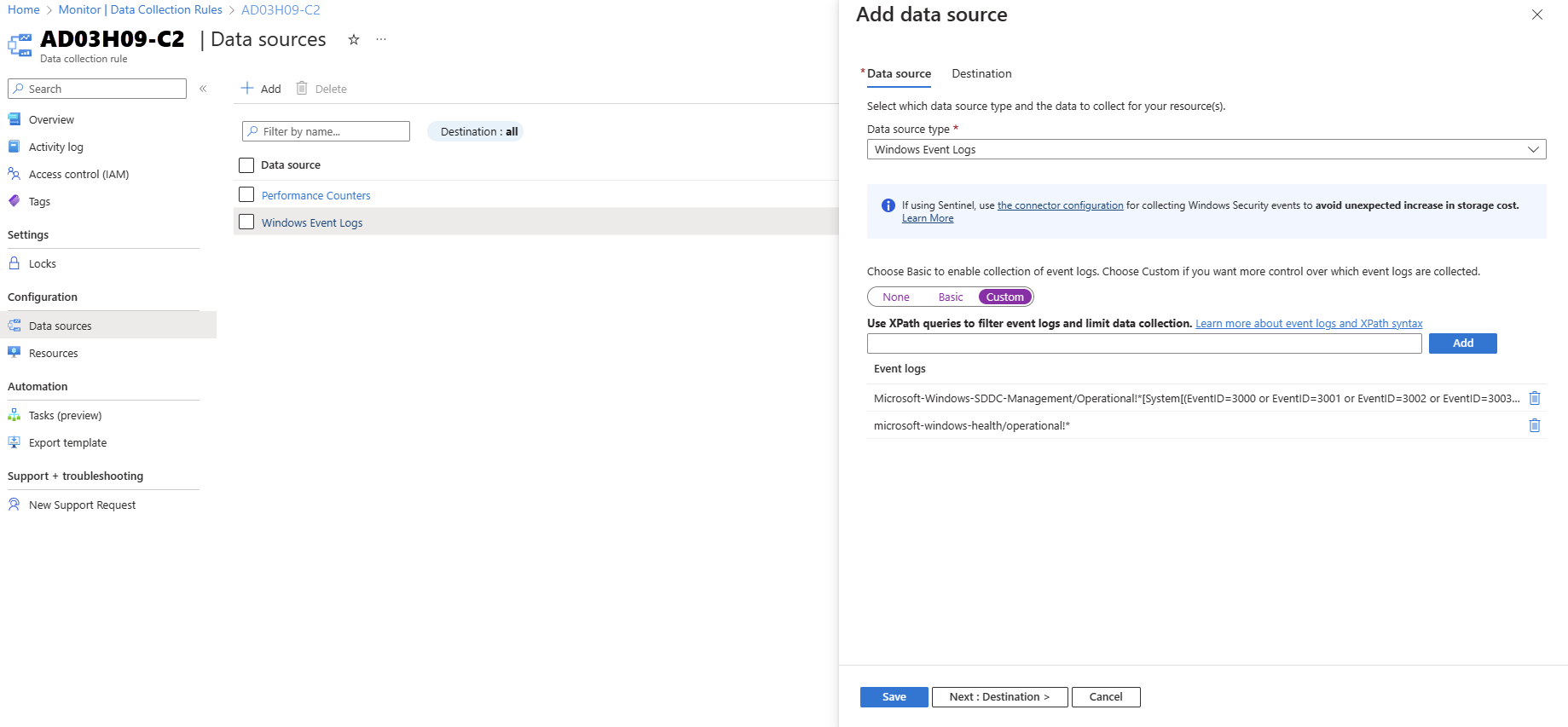Image resolution: width=1568 pixels, height=727 pixels.
Task: Click the Delete trash icon in toolbar
Action: [302, 88]
